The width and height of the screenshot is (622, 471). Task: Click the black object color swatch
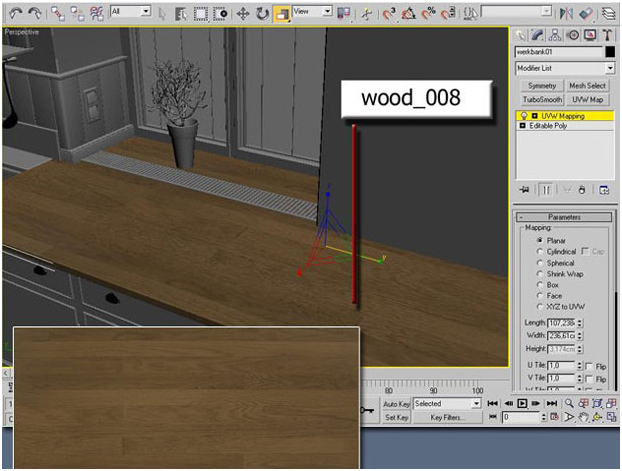click(x=610, y=52)
